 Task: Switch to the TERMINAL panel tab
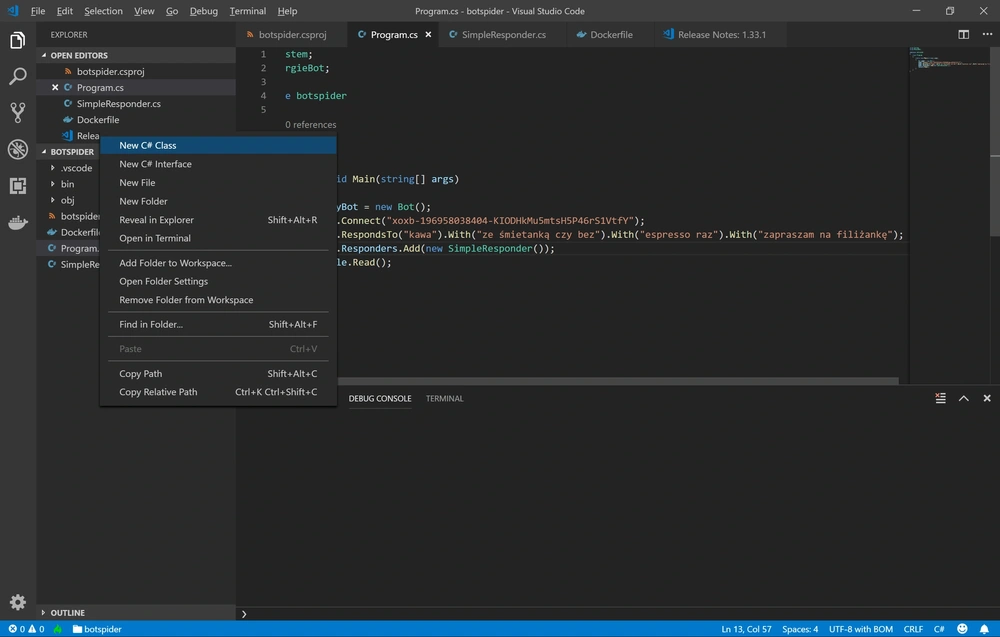(445, 399)
